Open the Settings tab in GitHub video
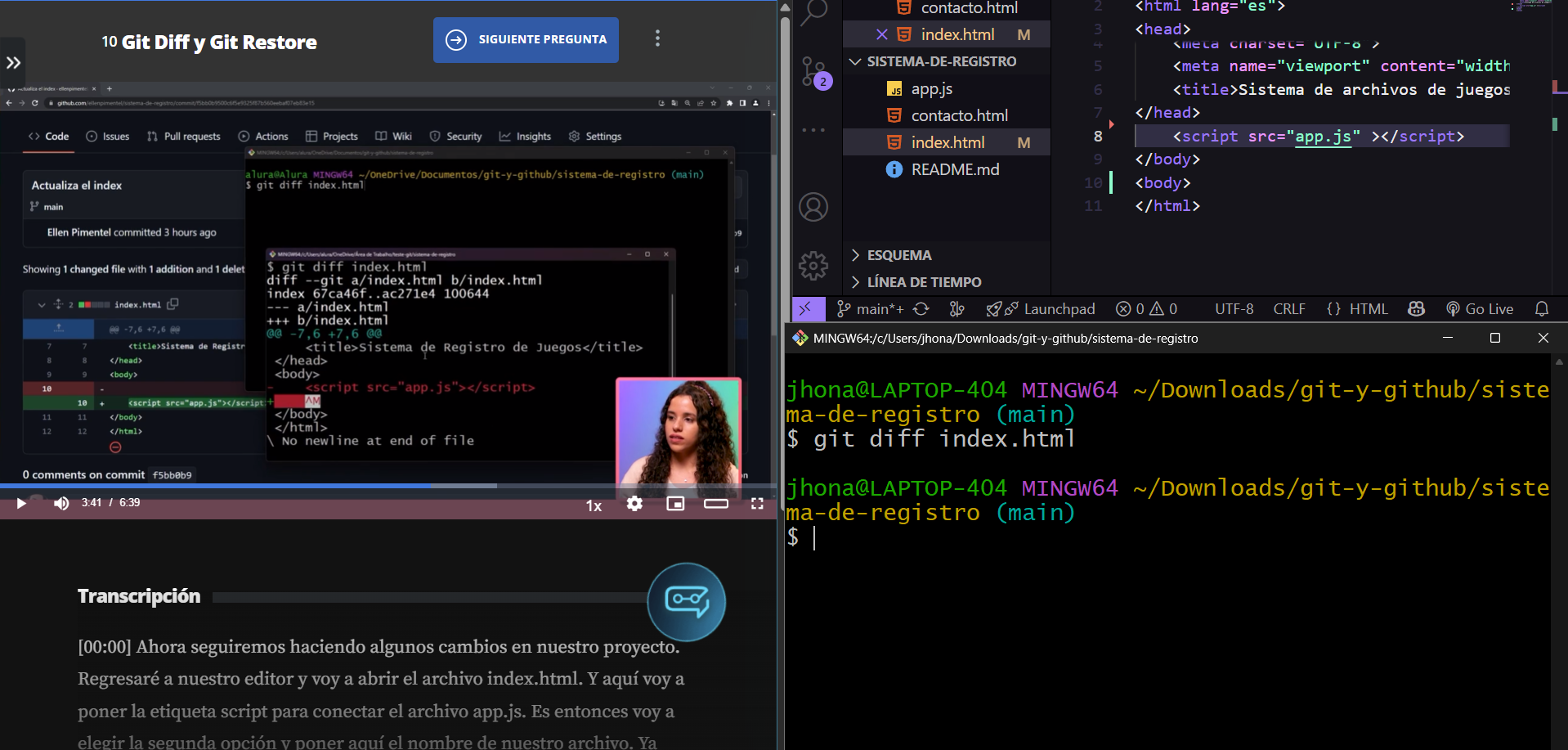This screenshot has width=1568, height=750. click(595, 137)
